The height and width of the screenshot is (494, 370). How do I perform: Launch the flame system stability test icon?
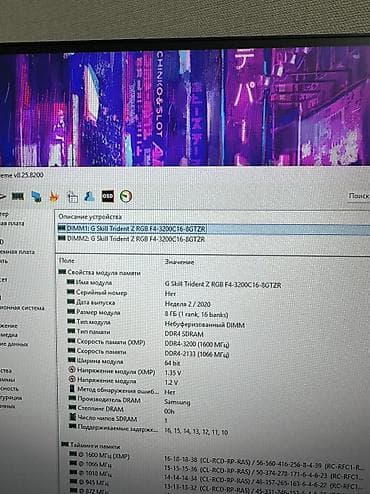54,197
